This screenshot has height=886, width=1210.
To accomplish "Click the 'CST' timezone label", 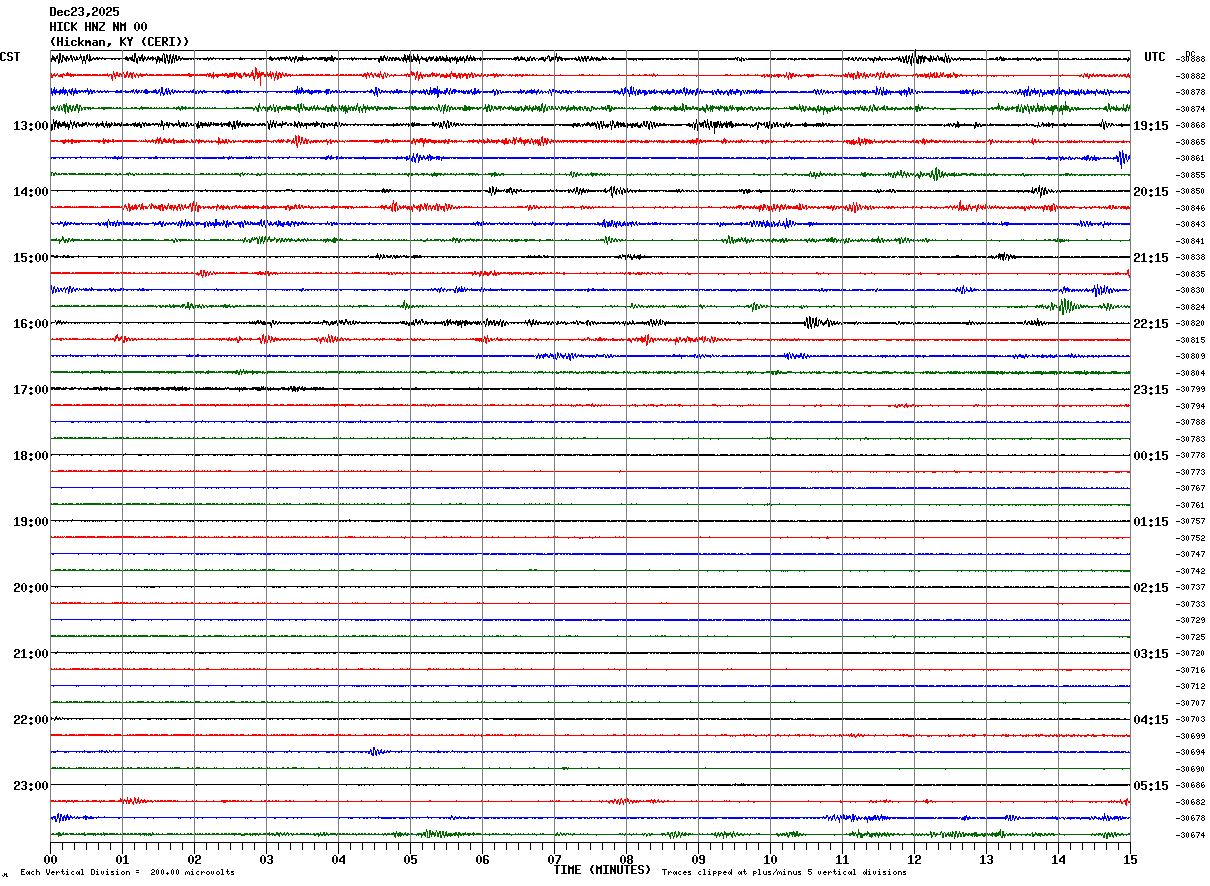I will coord(10,57).
